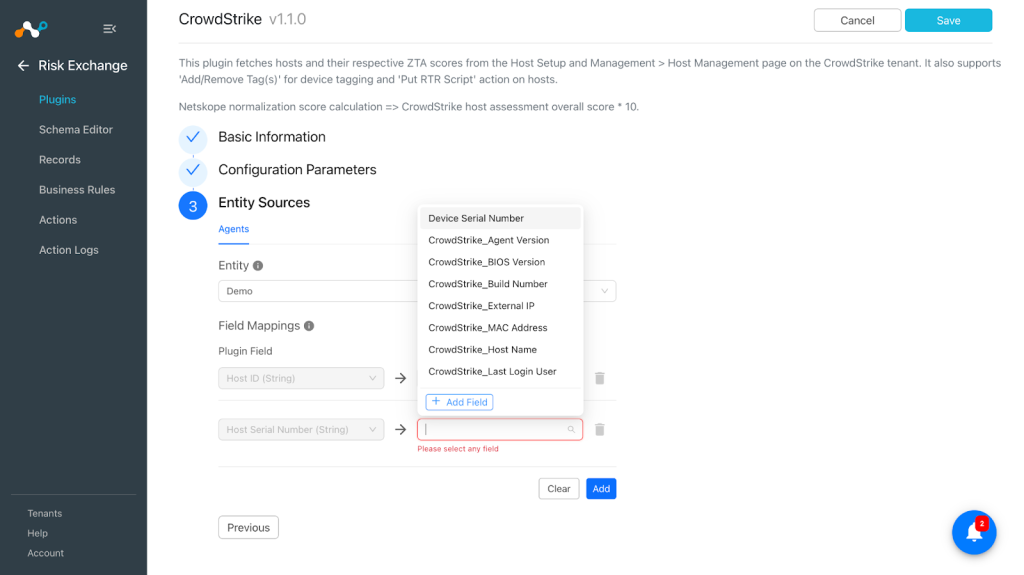Screen dimensions: 1024x575
Task: Open Configuration Parameters step checkmark
Action: (x=193, y=171)
